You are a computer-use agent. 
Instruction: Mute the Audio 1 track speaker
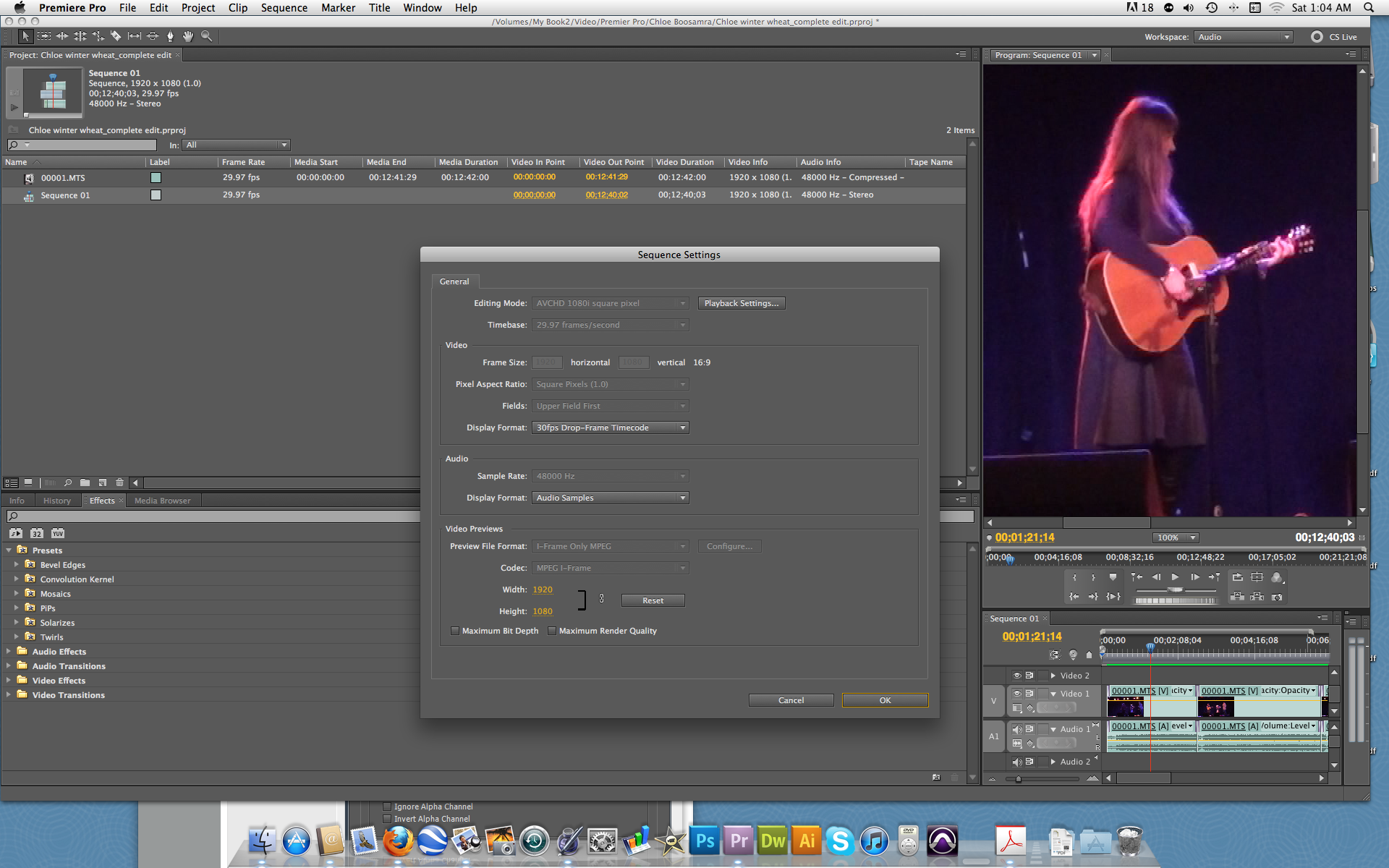pyautogui.click(x=1017, y=729)
